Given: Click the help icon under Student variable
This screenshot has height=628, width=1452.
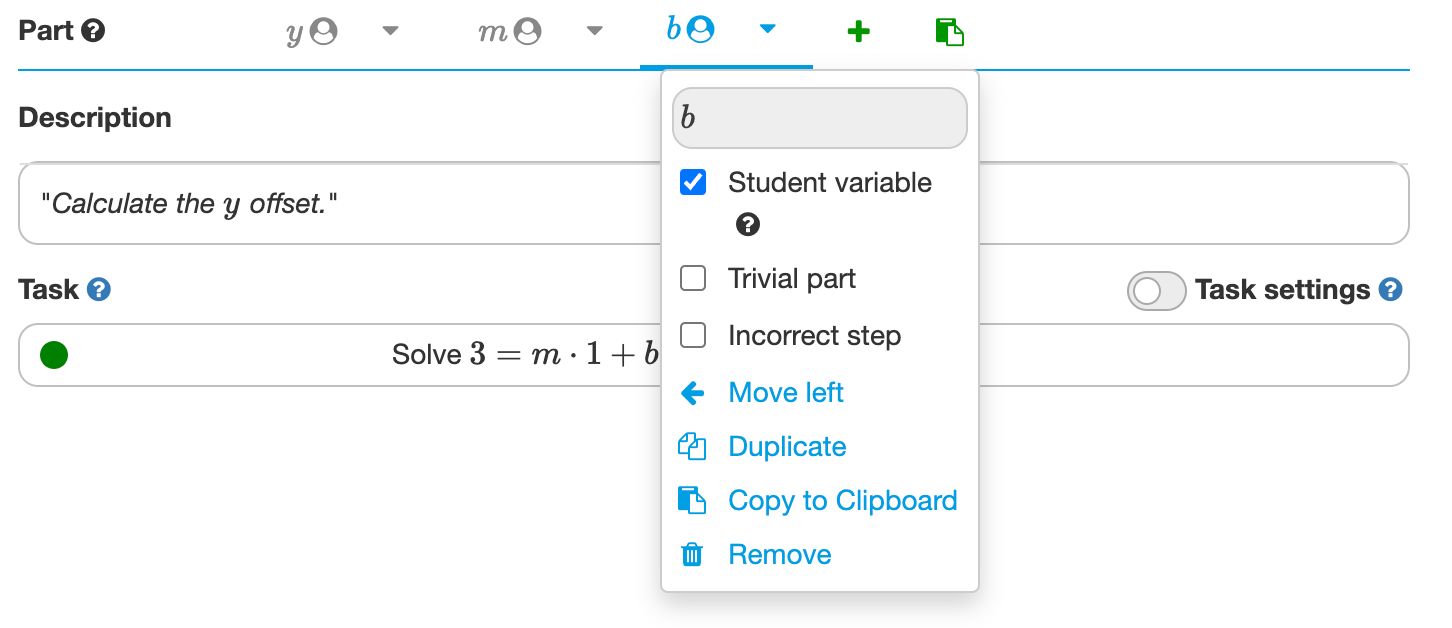Looking at the screenshot, I should point(746,224).
